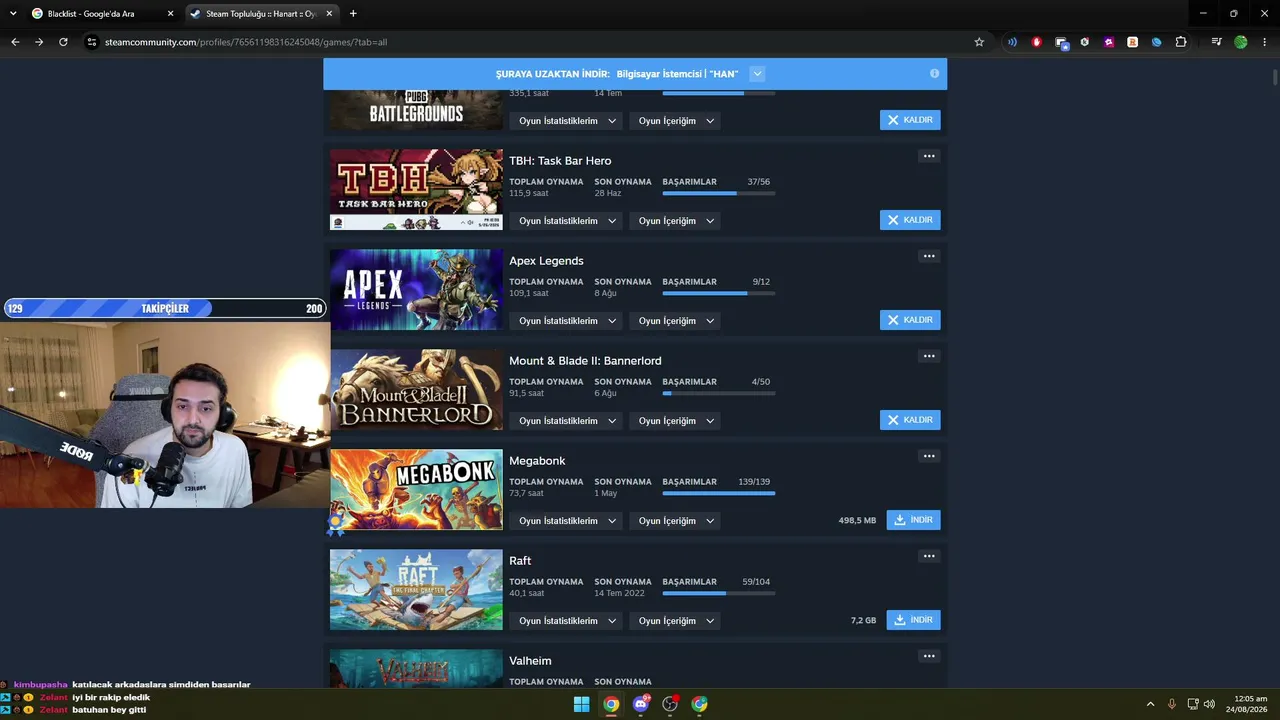Expand Oyun İstatistiklerim for Raft
The height and width of the screenshot is (720, 1280).
click(x=565, y=621)
